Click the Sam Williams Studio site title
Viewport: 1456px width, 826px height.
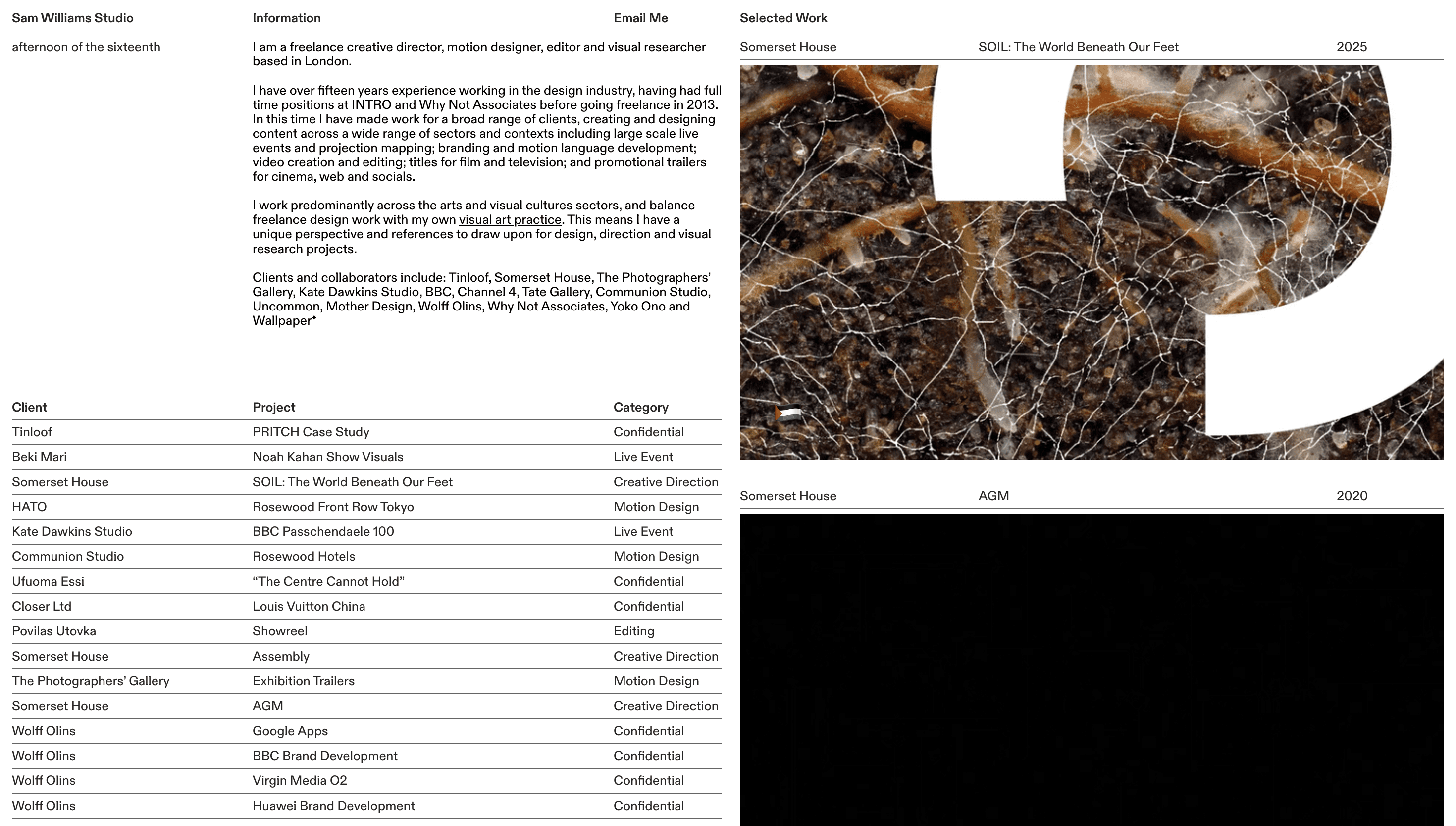[72, 18]
